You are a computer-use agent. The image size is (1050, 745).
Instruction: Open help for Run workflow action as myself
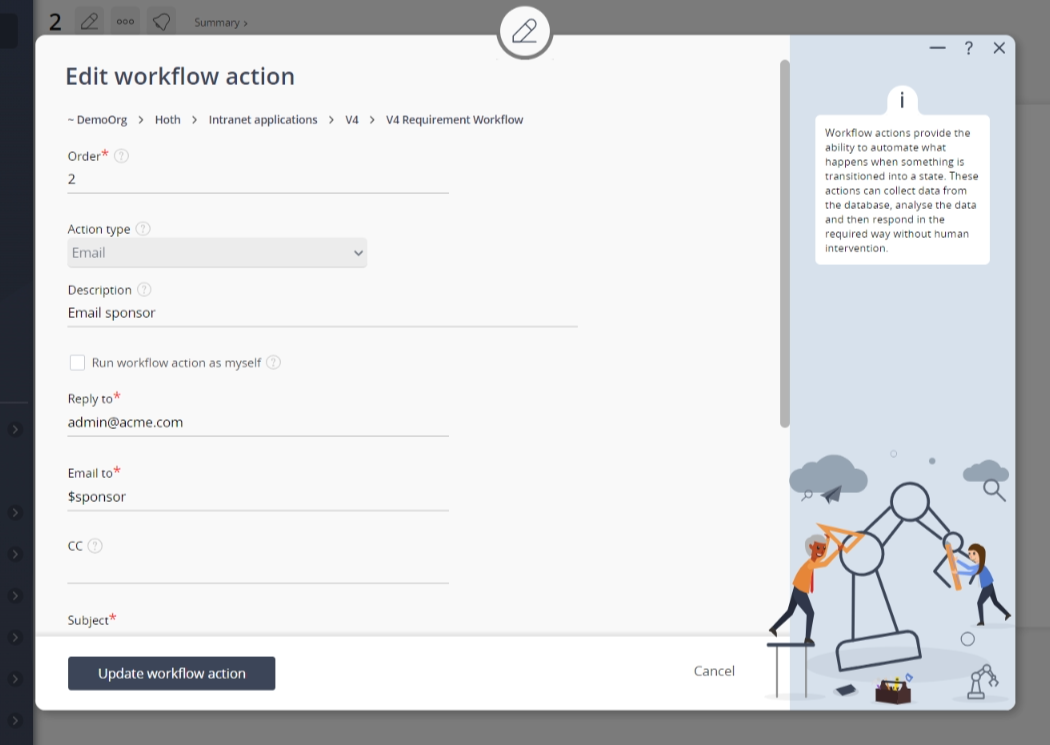click(273, 363)
